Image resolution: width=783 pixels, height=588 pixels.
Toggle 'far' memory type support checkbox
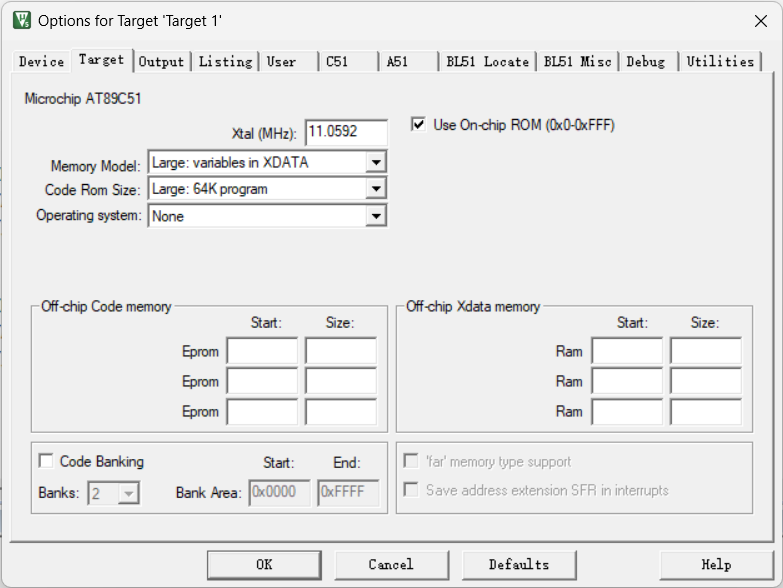[411, 461]
